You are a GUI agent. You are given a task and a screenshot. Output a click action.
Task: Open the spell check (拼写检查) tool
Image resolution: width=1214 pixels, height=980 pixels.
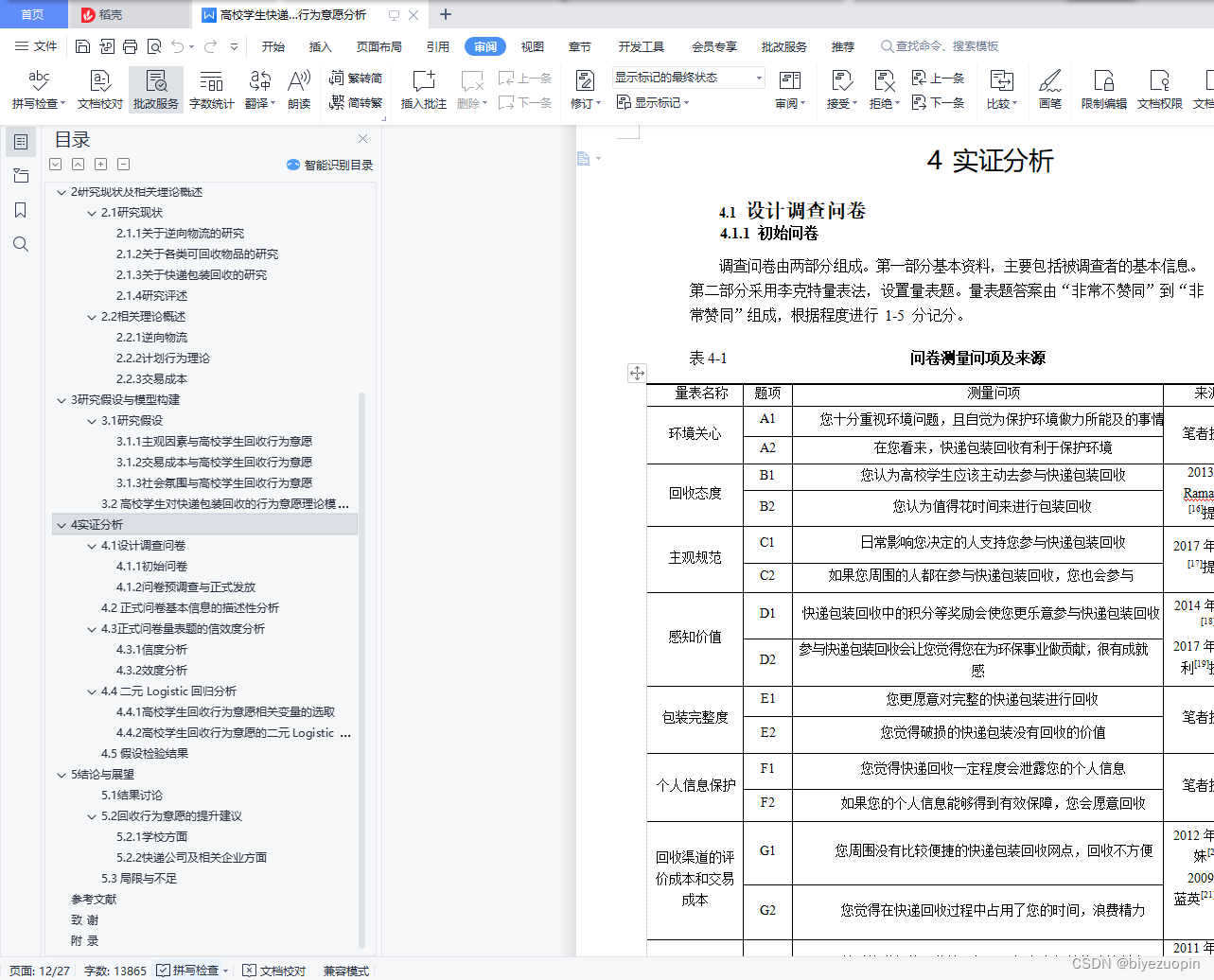(39, 90)
